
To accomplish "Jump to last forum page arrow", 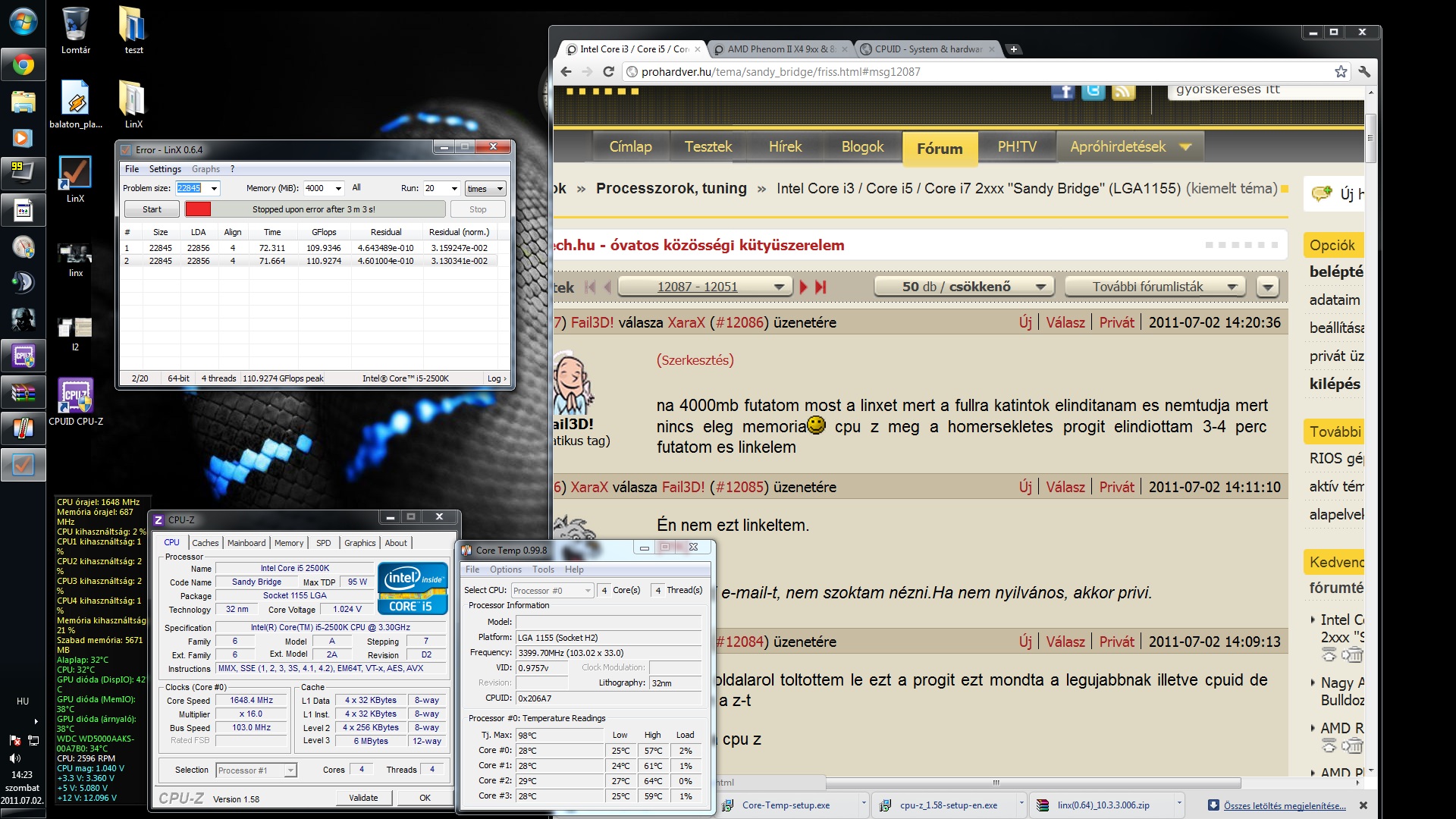I will coord(821,287).
